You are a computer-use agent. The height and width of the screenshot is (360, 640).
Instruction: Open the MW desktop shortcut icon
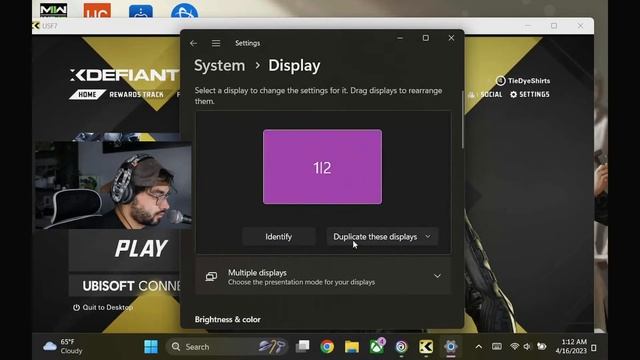53,10
